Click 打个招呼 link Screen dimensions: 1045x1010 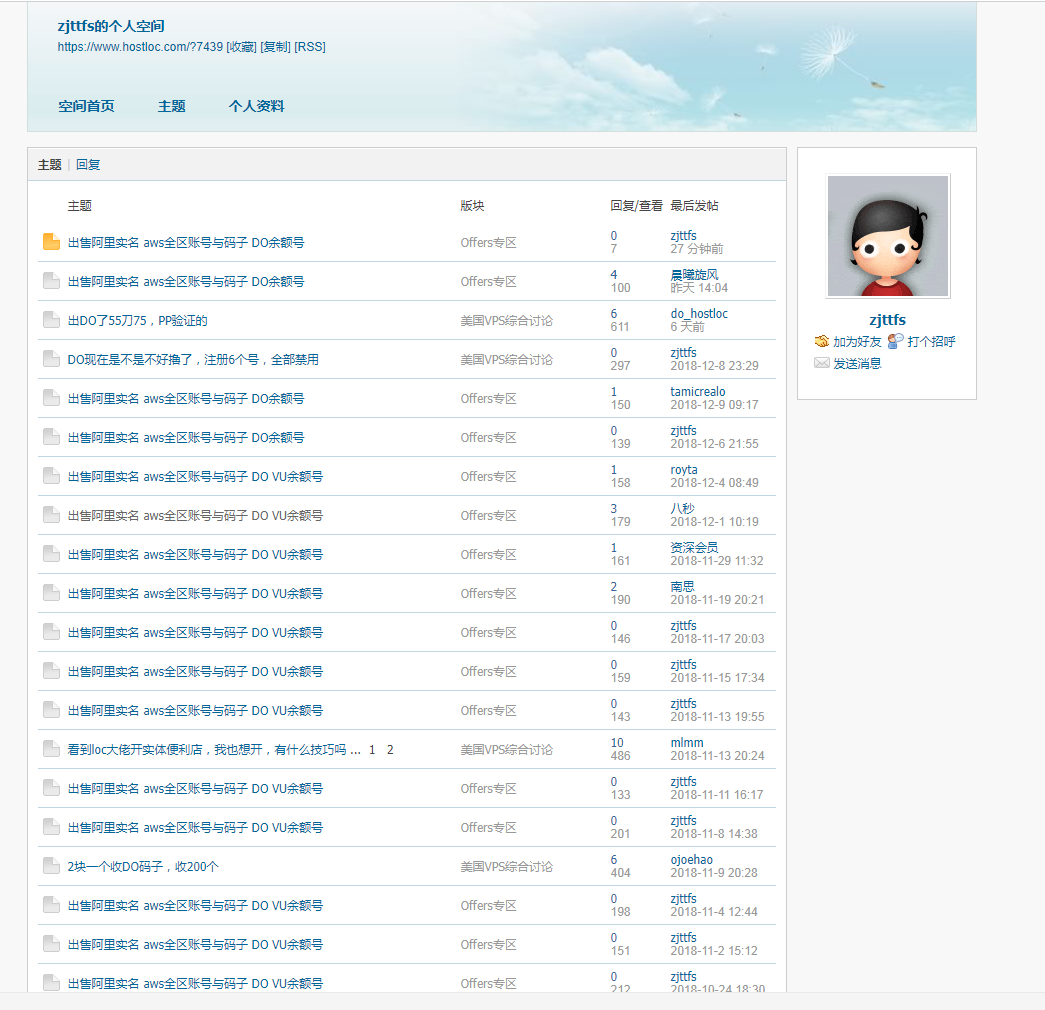click(x=931, y=342)
